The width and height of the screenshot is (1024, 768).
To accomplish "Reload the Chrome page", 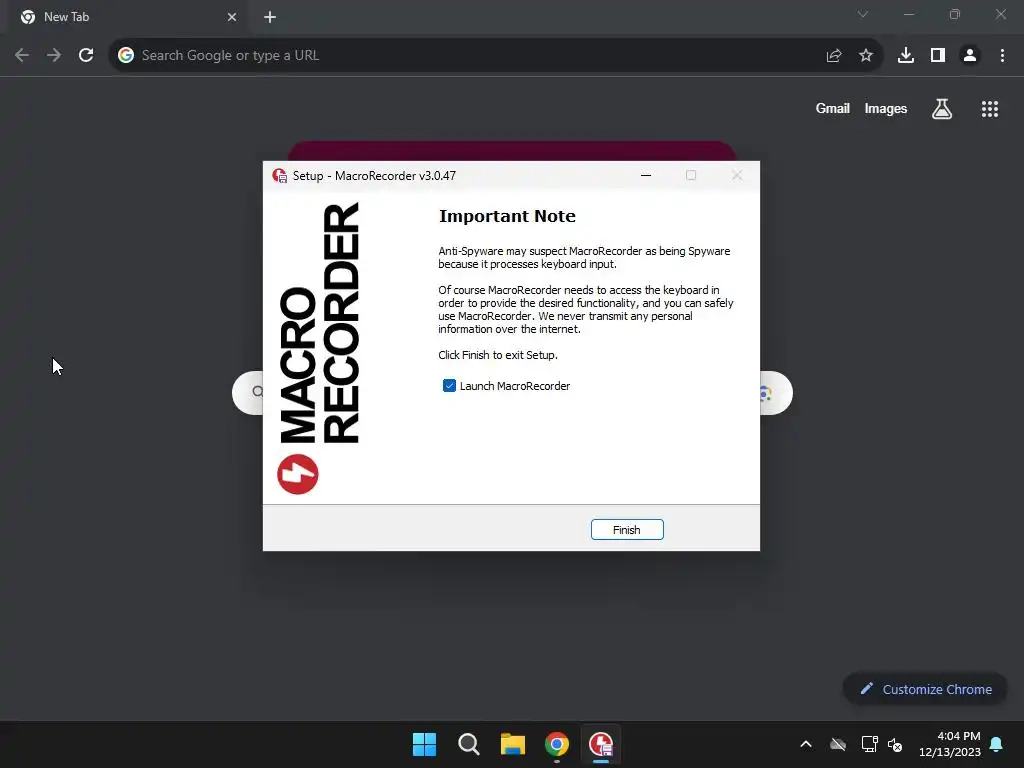I will tap(86, 56).
